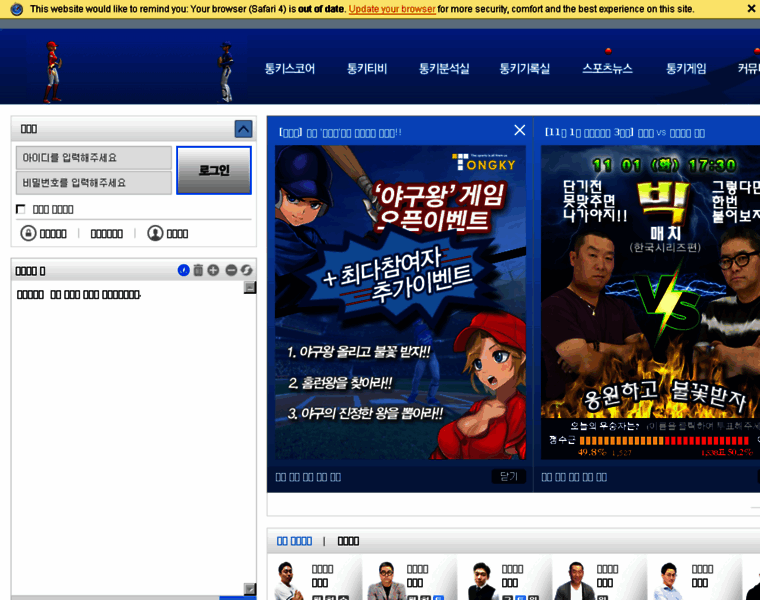Click the fifth analyst photo in light shirt

pyautogui.click(x=670, y=581)
